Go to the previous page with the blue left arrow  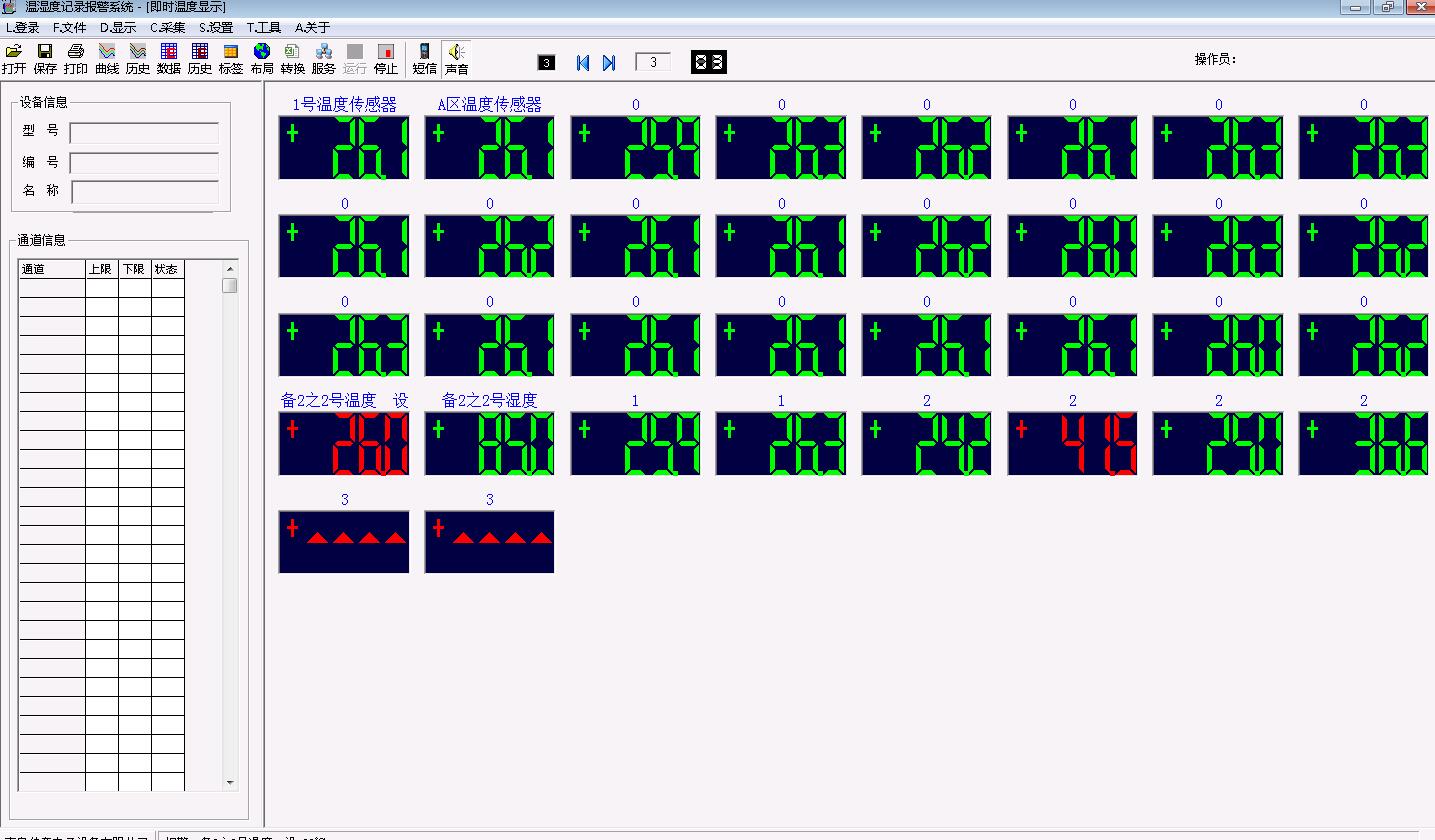pyautogui.click(x=583, y=63)
